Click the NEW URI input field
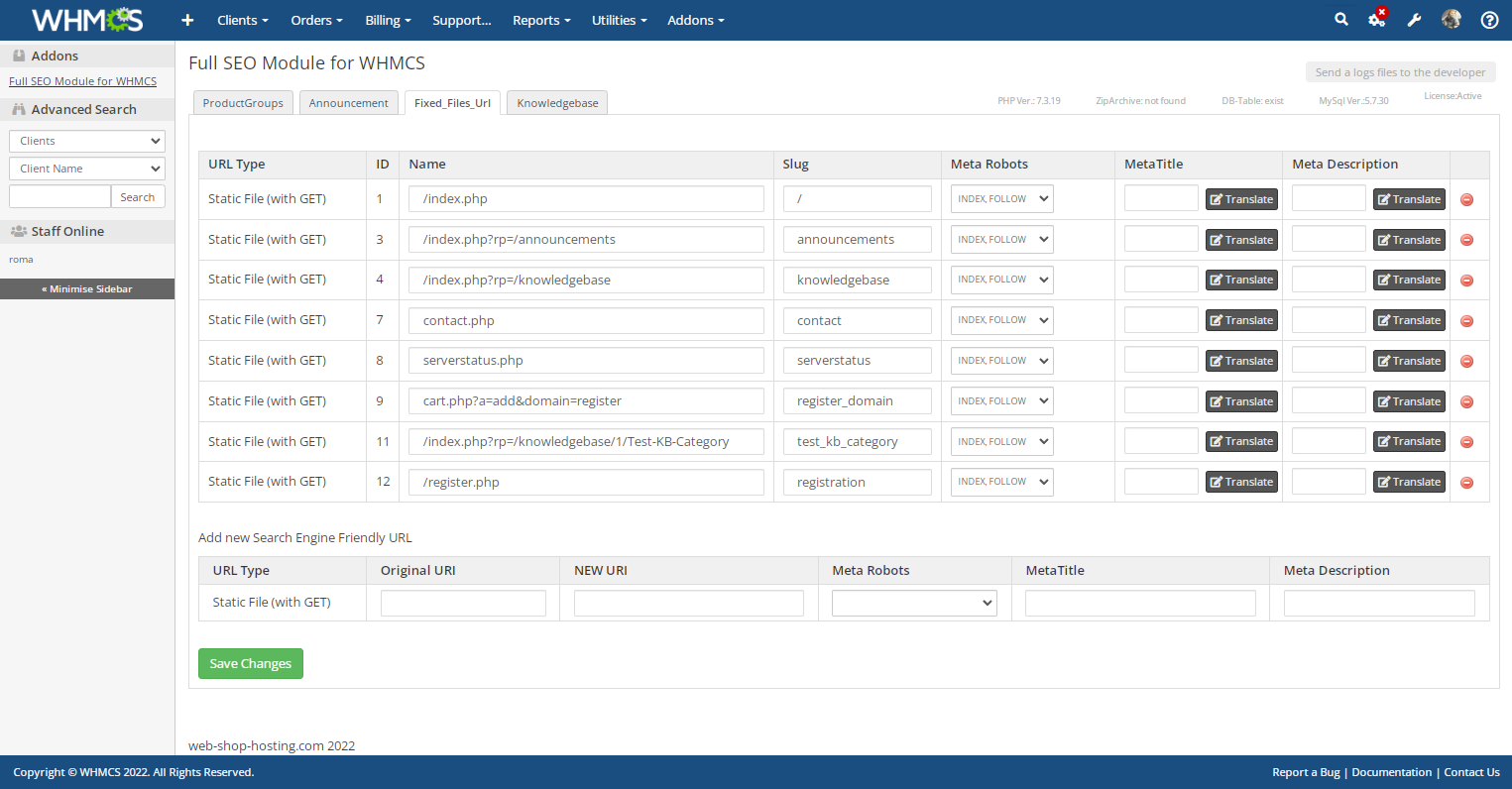Screen dimensions: 1512x789 tap(689, 603)
